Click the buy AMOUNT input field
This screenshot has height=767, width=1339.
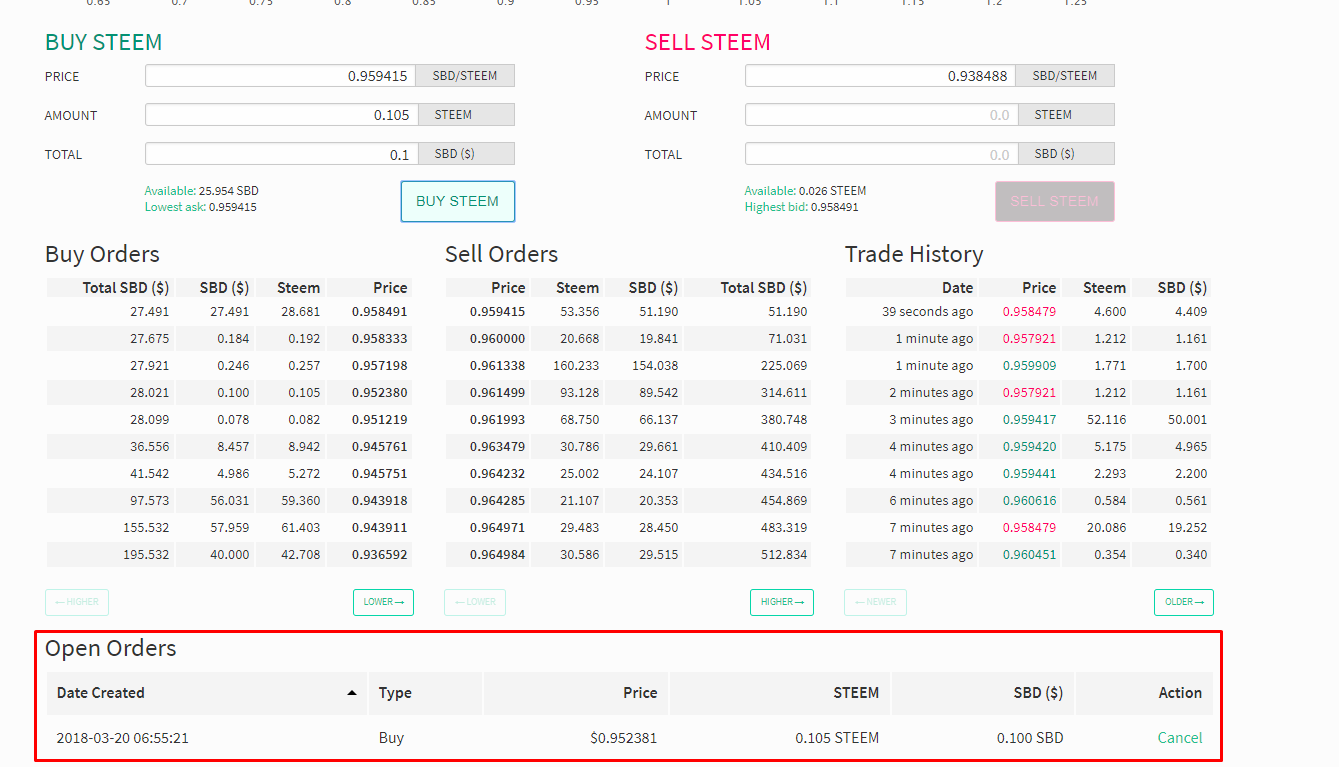tap(281, 115)
